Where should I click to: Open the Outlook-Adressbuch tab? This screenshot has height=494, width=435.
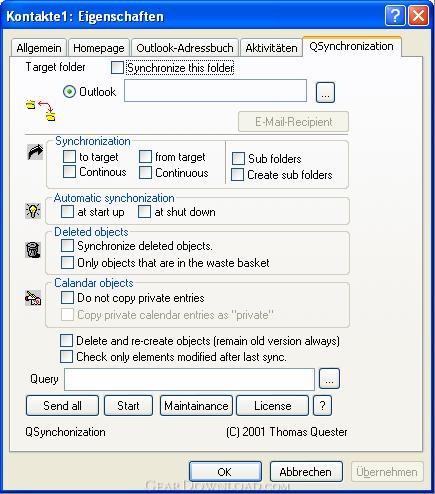185,48
